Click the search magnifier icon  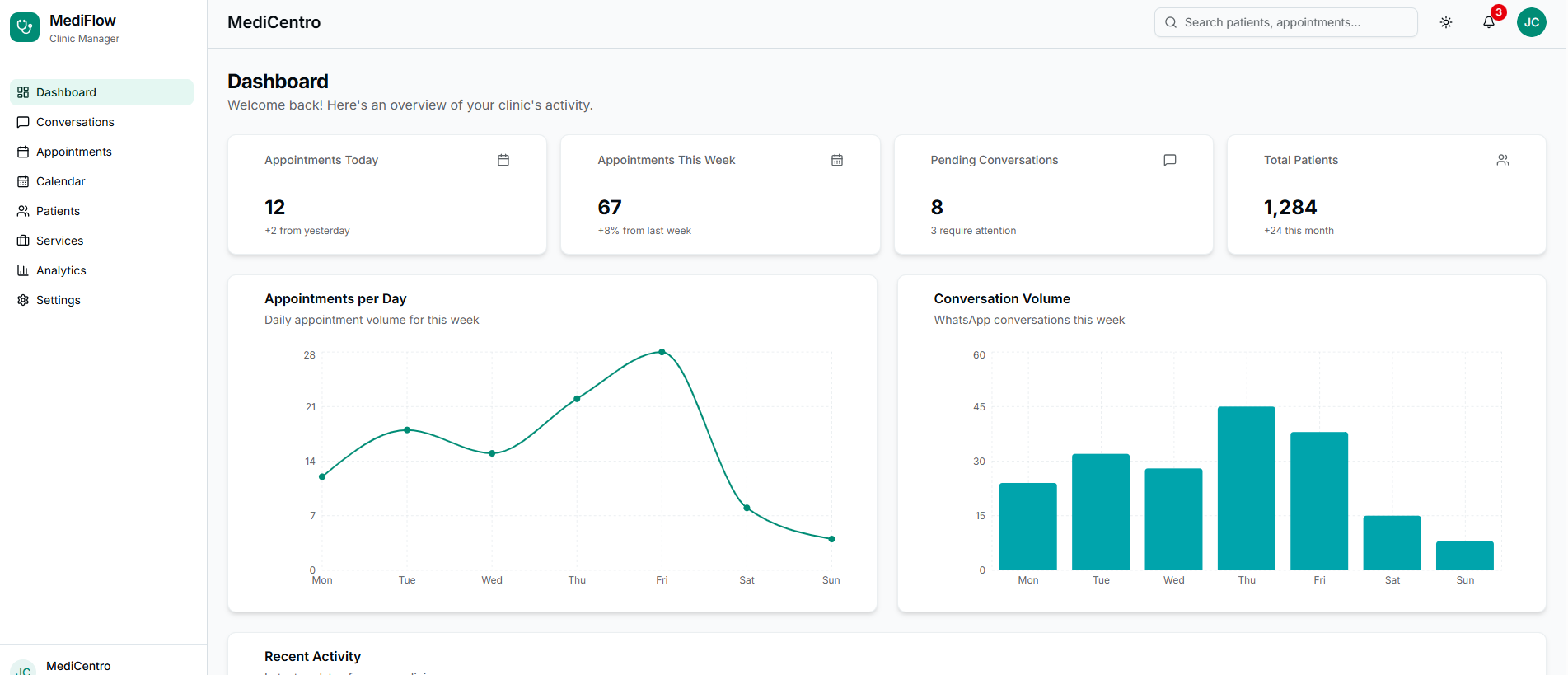click(x=1171, y=22)
